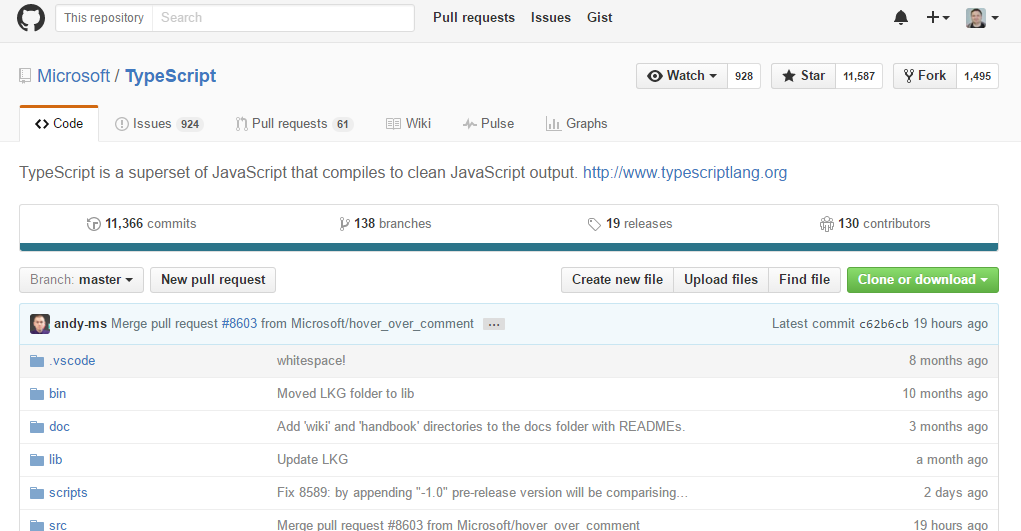Click the repository book icon
Screen dimensions: 1021x531
[x=25, y=76]
